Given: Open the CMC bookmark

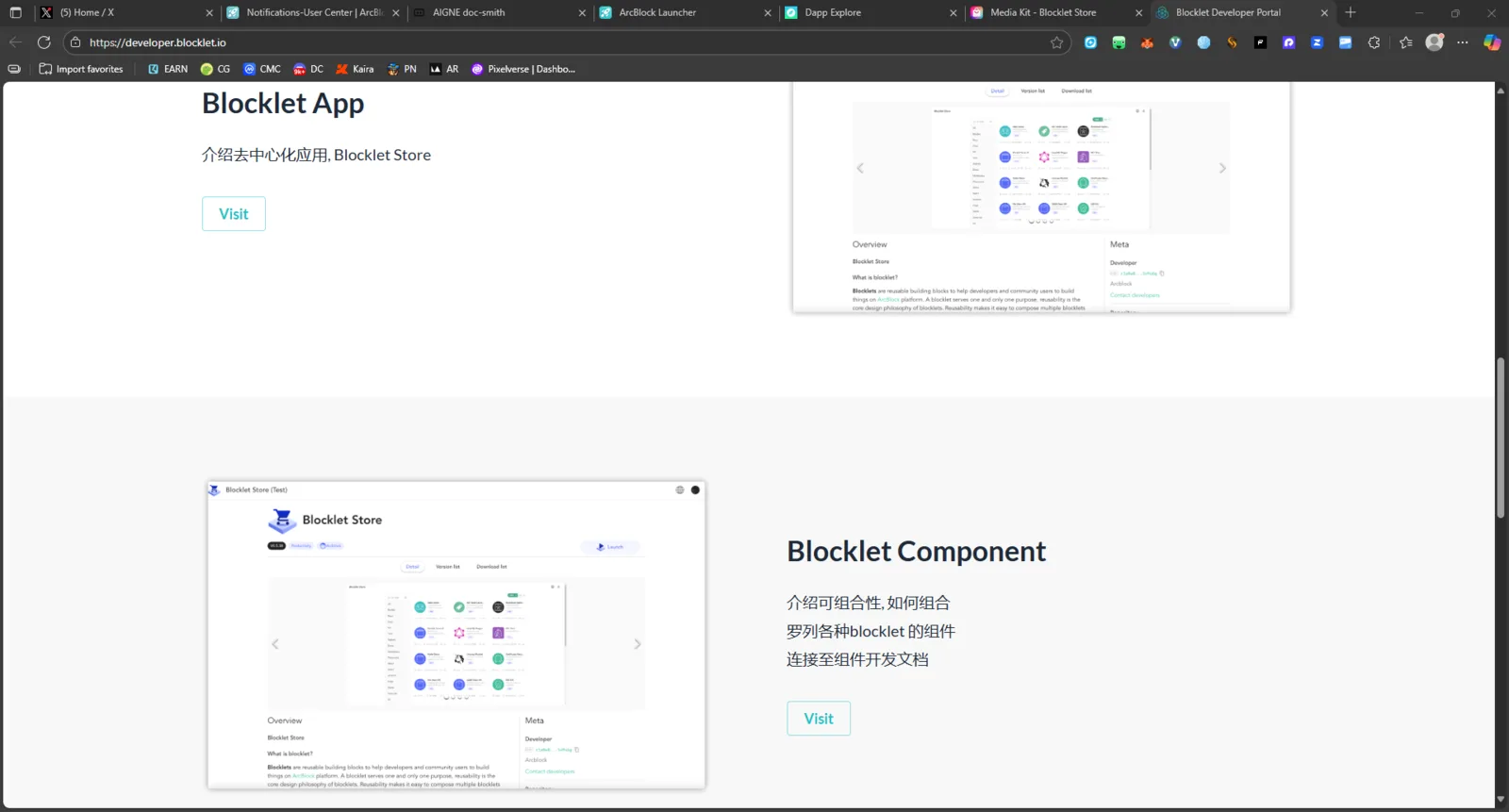Looking at the screenshot, I should [x=262, y=69].
